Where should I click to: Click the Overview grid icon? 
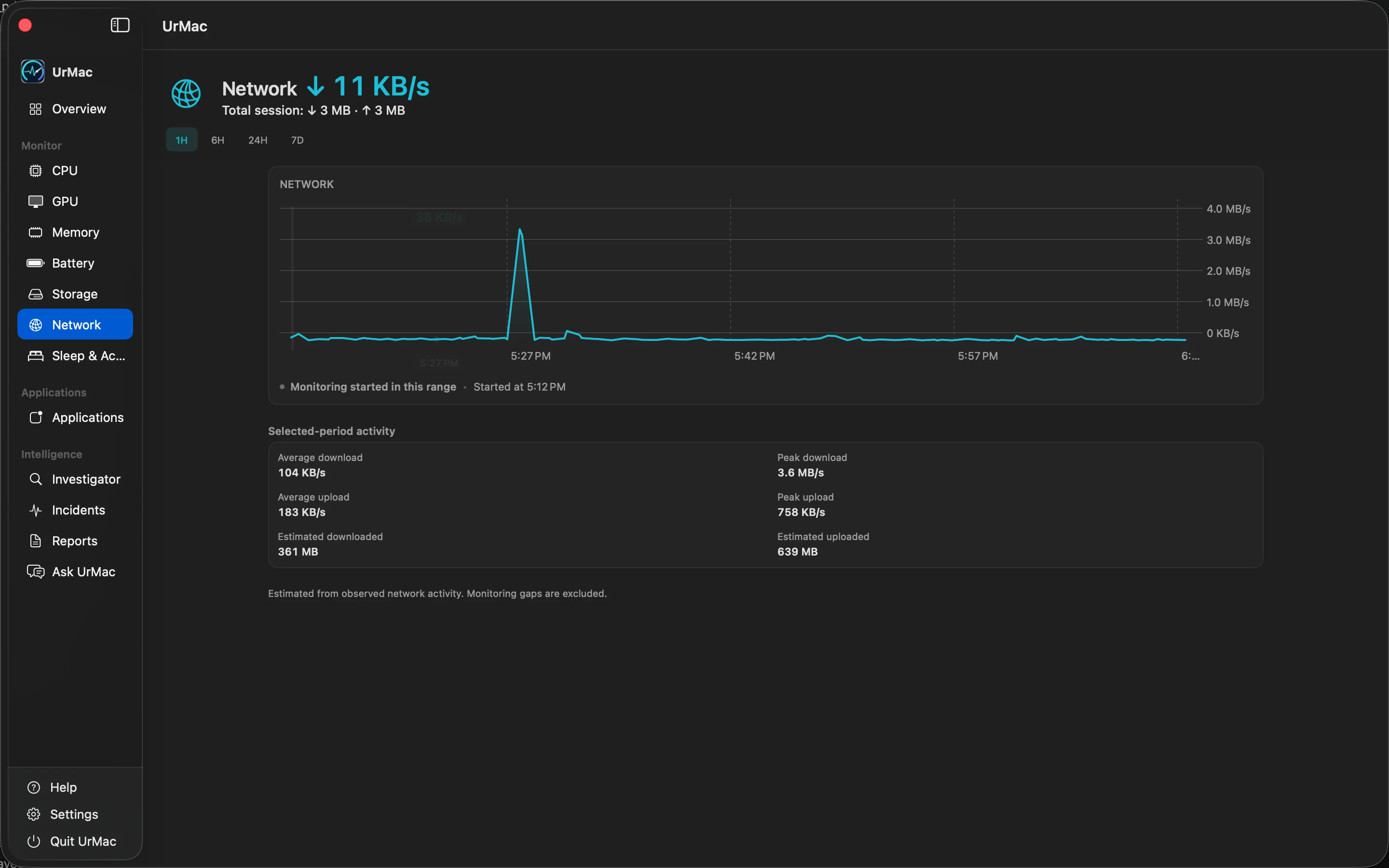(x=36, y=109)
